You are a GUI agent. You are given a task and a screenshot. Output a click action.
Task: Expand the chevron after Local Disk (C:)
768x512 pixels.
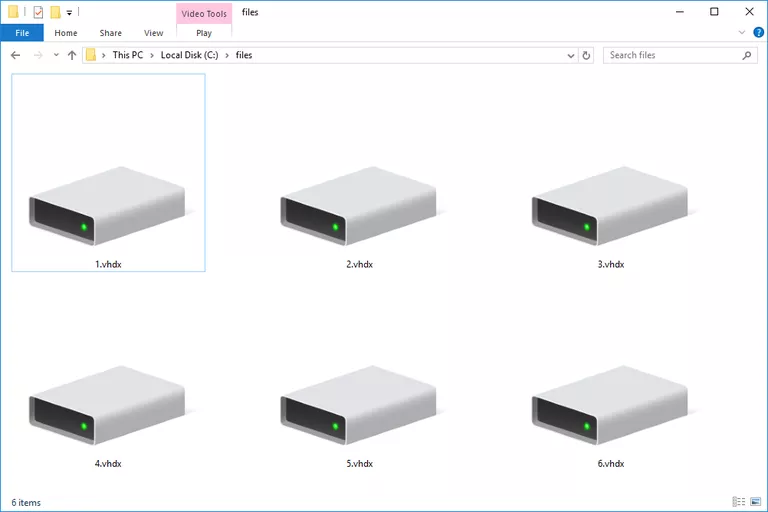pyautogui.click(x=227, y=55)
